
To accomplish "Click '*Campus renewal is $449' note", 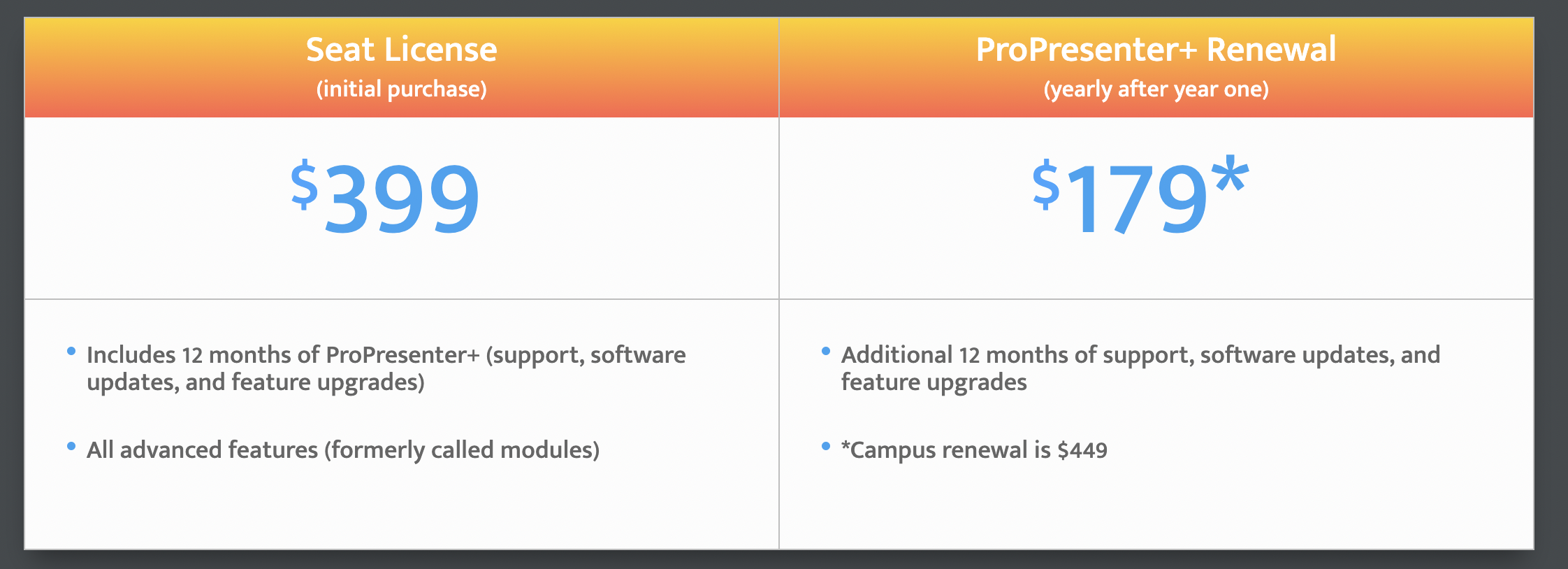I will tap(974, 450).
